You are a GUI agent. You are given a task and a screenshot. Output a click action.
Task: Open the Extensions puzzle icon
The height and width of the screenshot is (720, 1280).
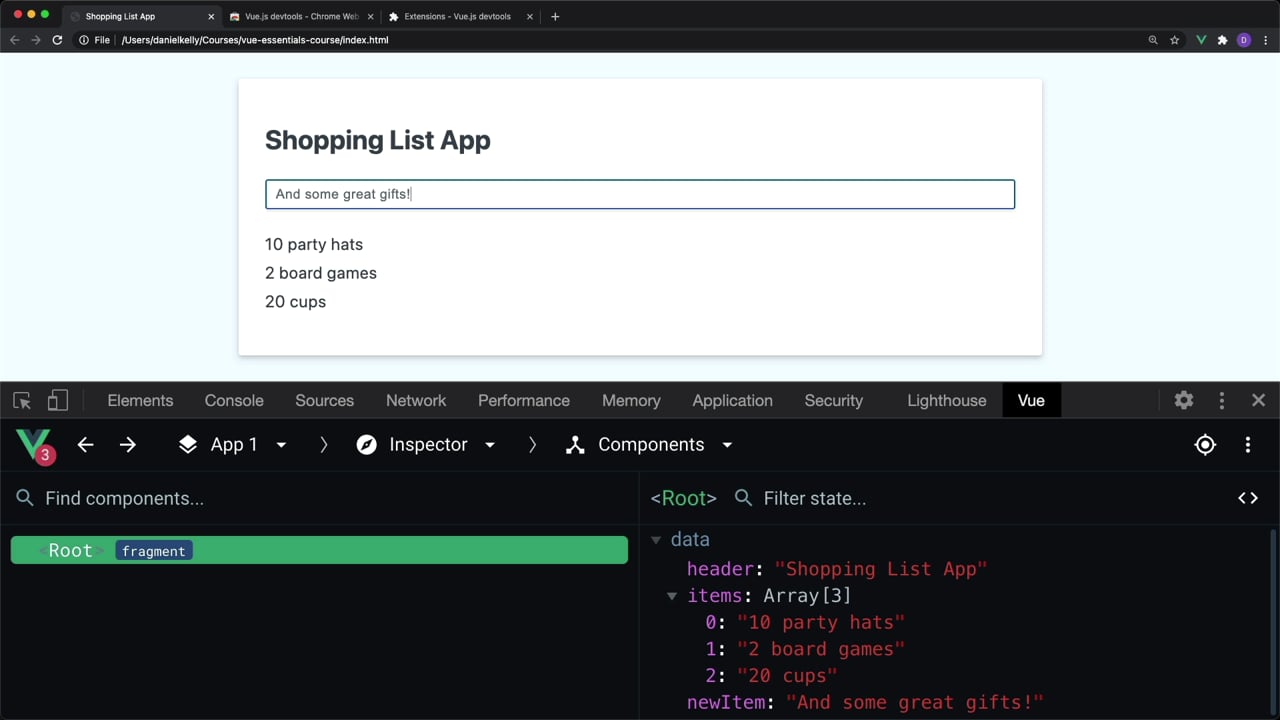[x=1222, y=40]
